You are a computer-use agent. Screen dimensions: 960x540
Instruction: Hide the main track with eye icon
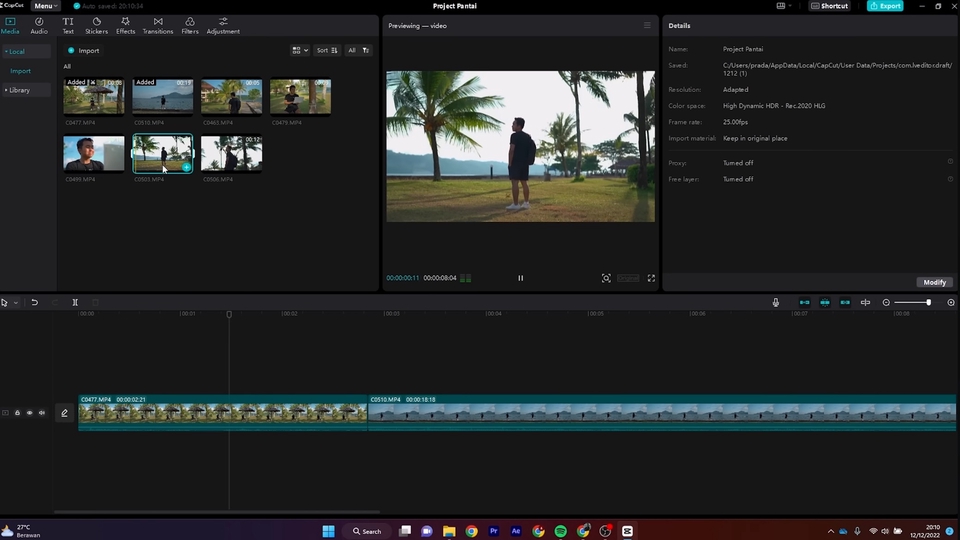tap(29, 413)
